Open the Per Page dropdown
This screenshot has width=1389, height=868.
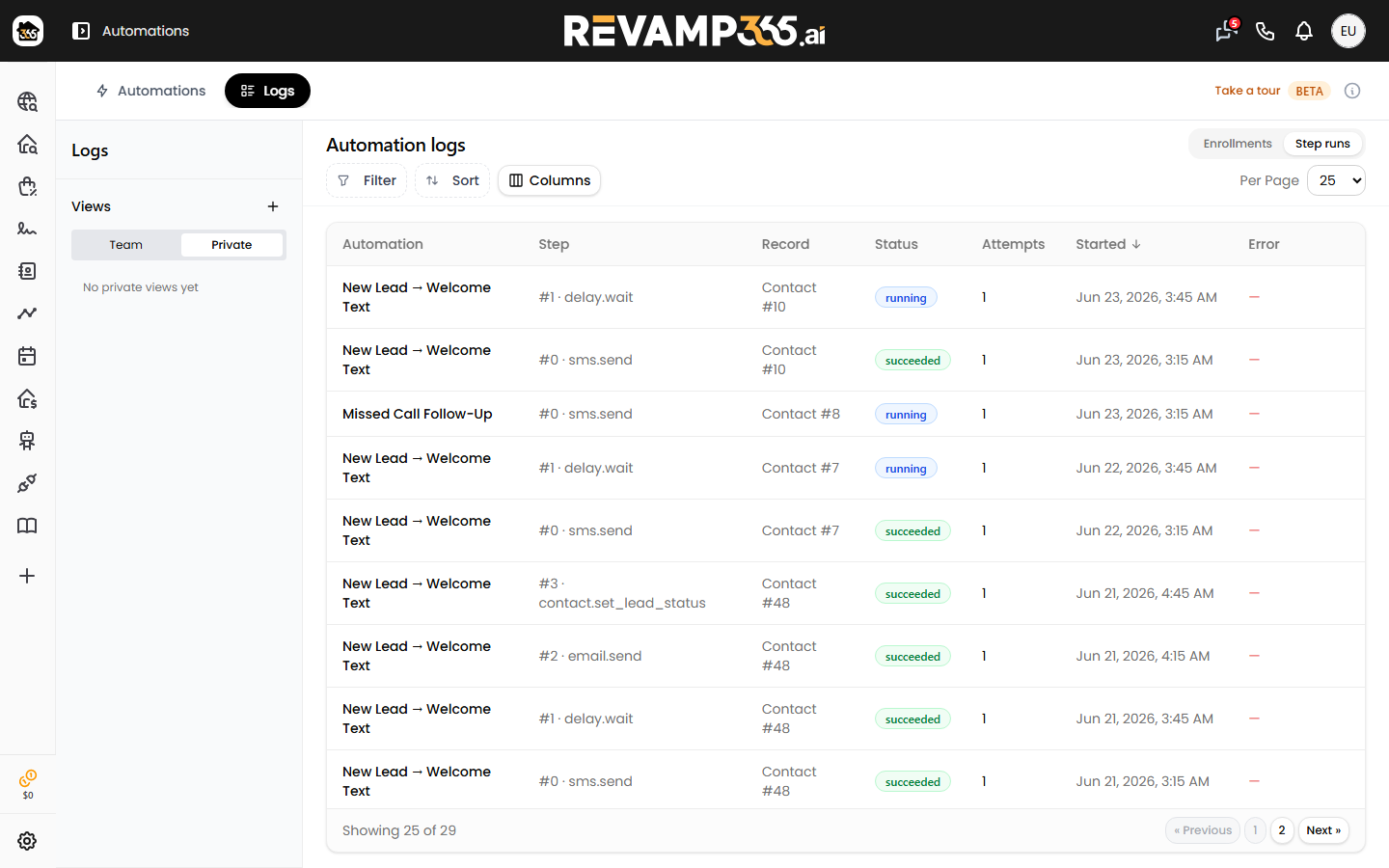click(1336, 180)
